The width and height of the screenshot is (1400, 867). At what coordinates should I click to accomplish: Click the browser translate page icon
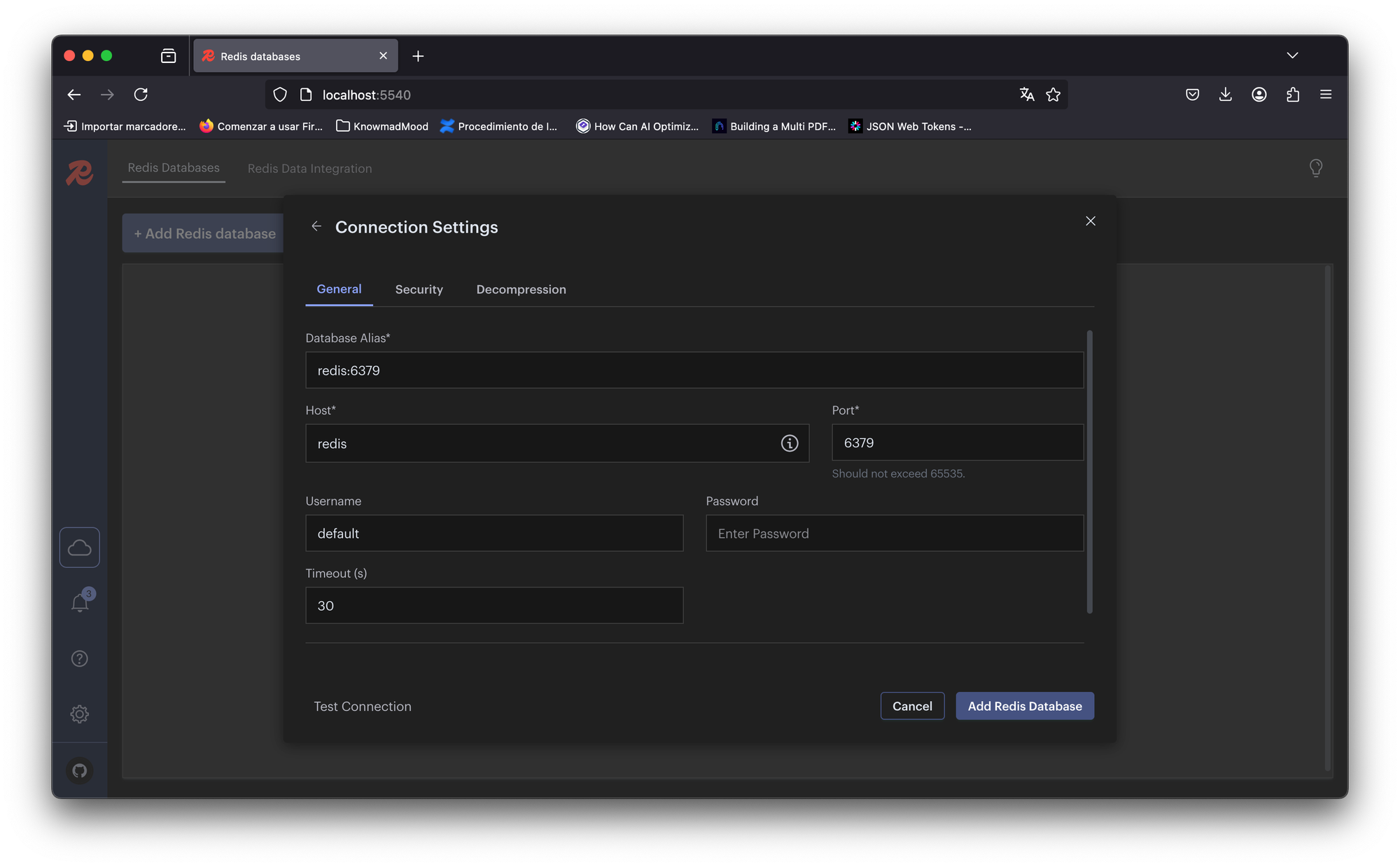tap(1026, 95)
